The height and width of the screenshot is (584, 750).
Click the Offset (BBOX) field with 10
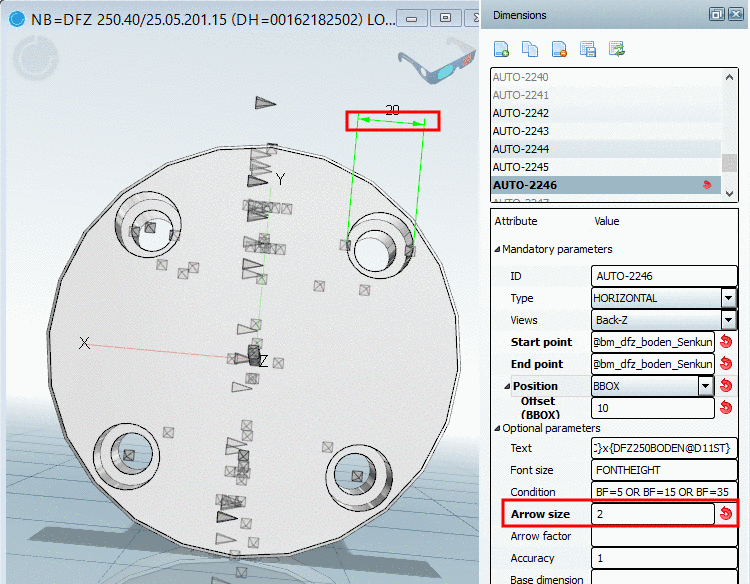tap(652, 408)
